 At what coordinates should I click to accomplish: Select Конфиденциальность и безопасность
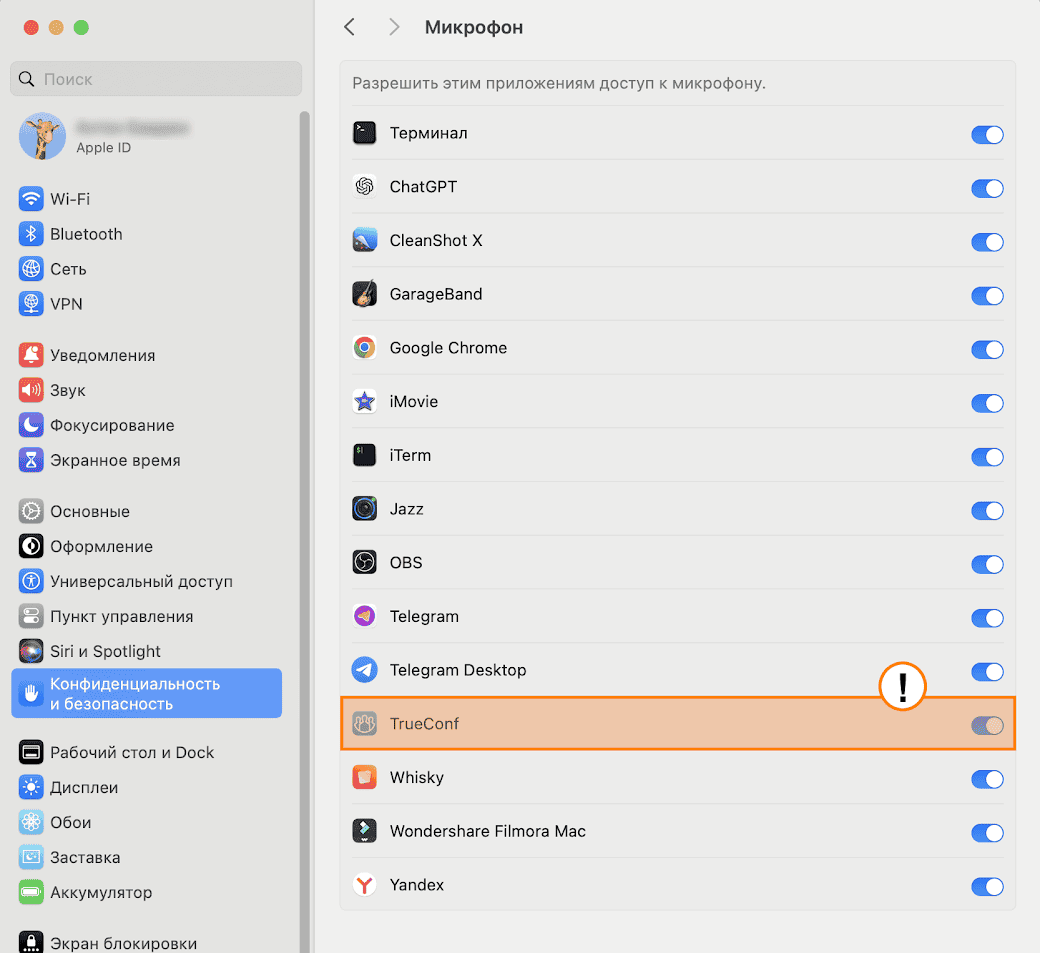(147, 693)
